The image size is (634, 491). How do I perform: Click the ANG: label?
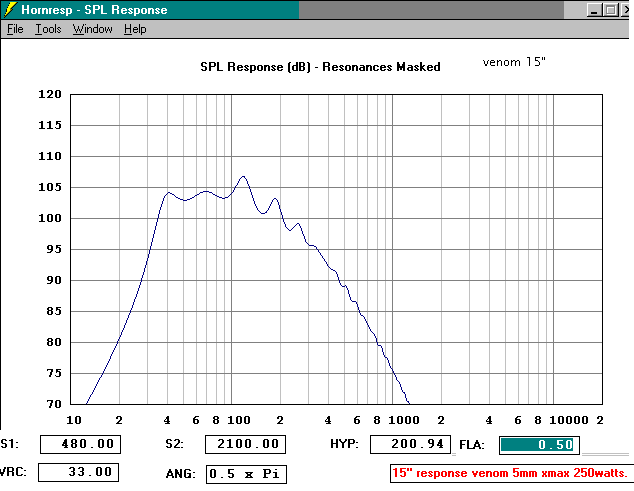(x=180, y=474)
